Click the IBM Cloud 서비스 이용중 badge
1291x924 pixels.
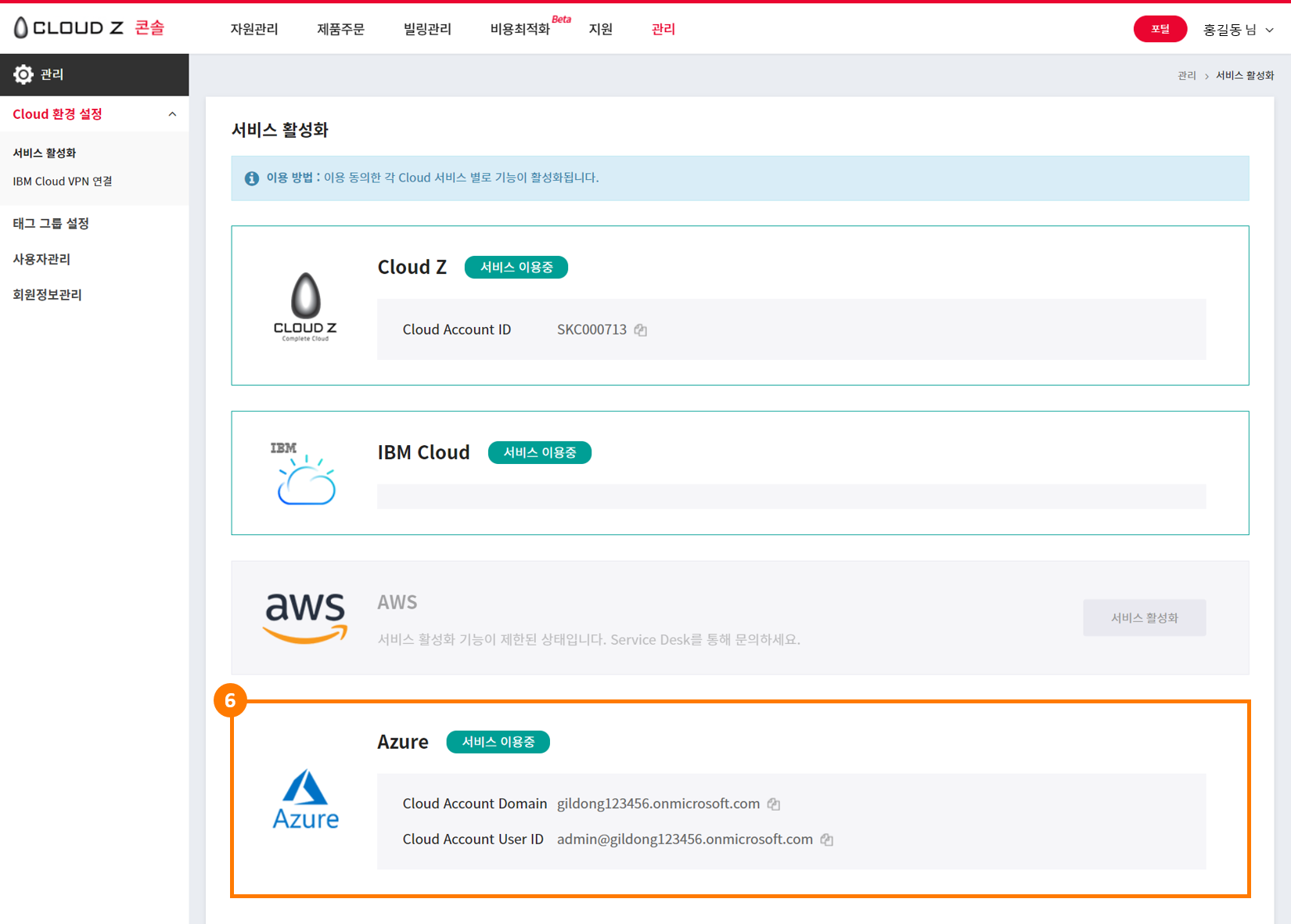(x=540, y=453)
